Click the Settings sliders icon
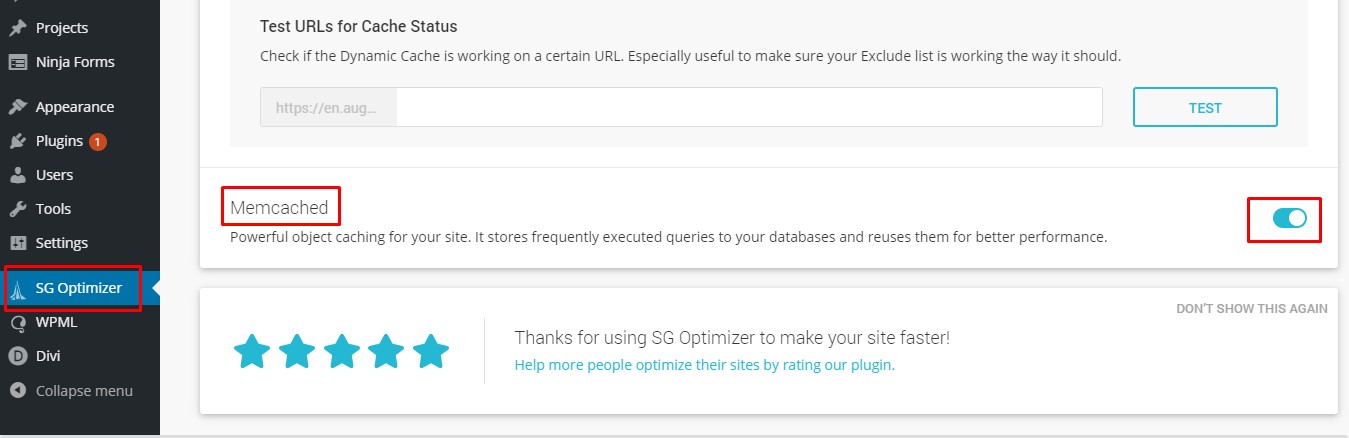Image resolution: width=1349 pixels, height=438 pixels. pyautogui.click(x=18, y=243)
